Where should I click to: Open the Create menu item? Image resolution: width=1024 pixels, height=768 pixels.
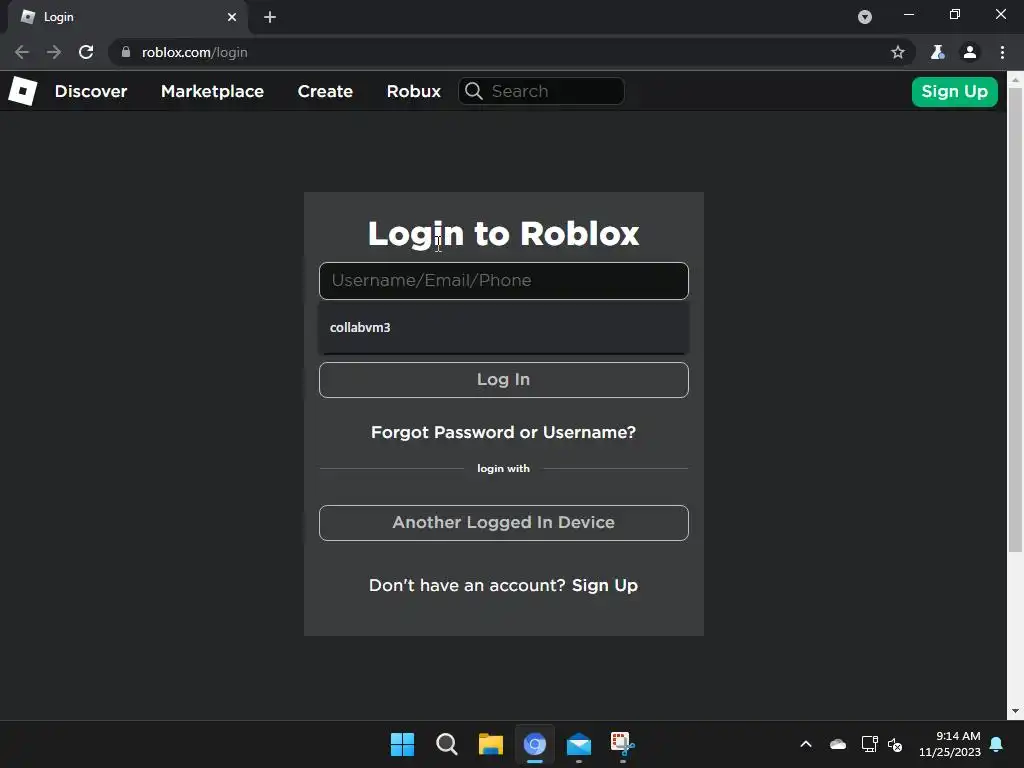(325, 91)
